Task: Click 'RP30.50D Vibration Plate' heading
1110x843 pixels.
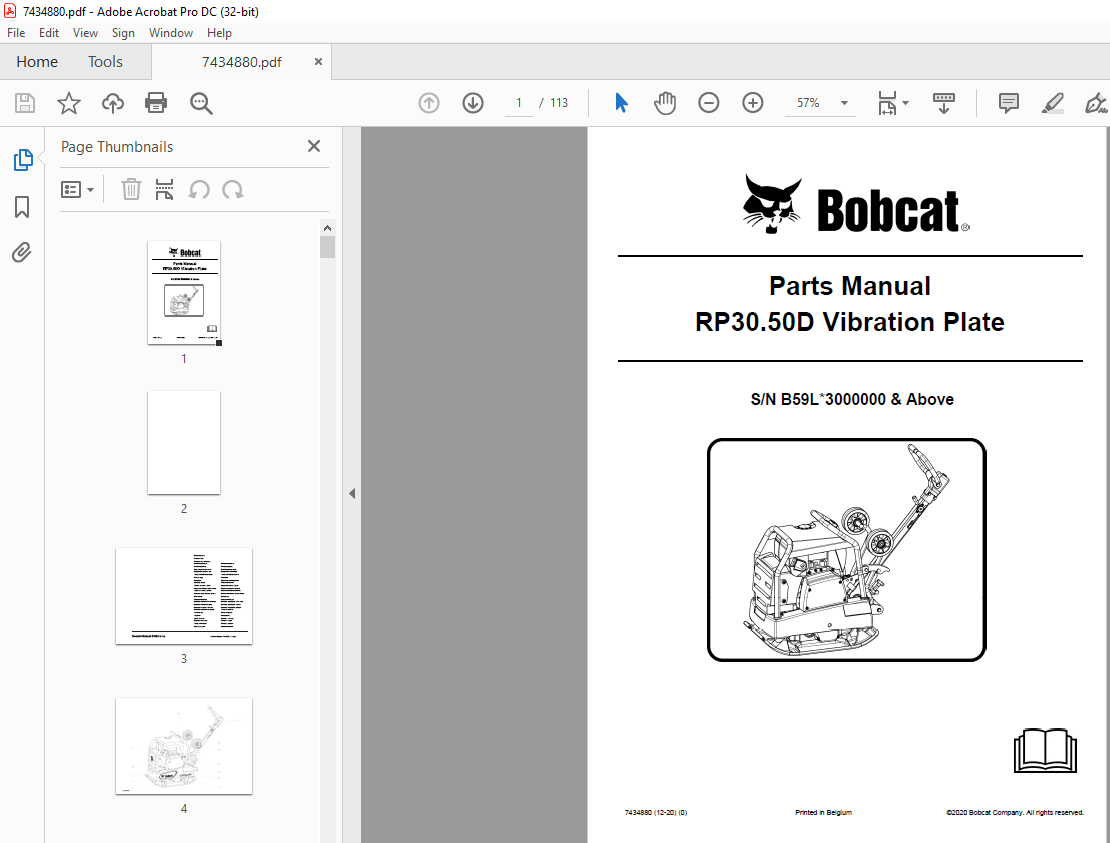Action: coord(849,322)
